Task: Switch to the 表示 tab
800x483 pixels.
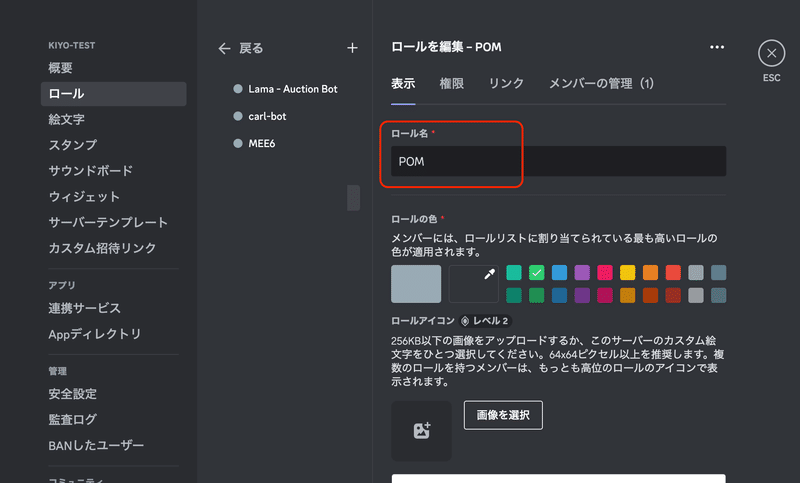Action: click(x=403, y=84)
